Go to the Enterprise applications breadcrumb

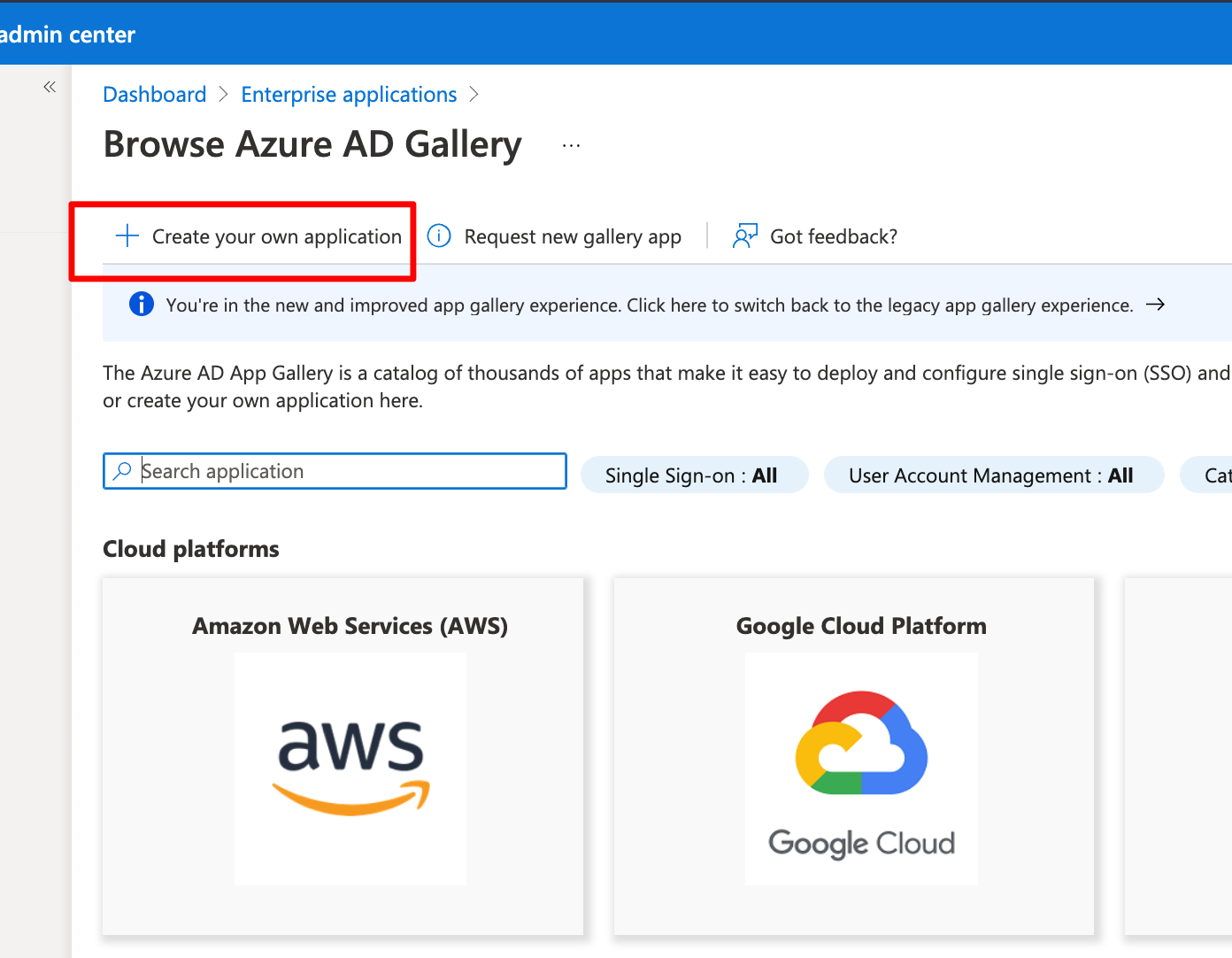tap(349, 95)
